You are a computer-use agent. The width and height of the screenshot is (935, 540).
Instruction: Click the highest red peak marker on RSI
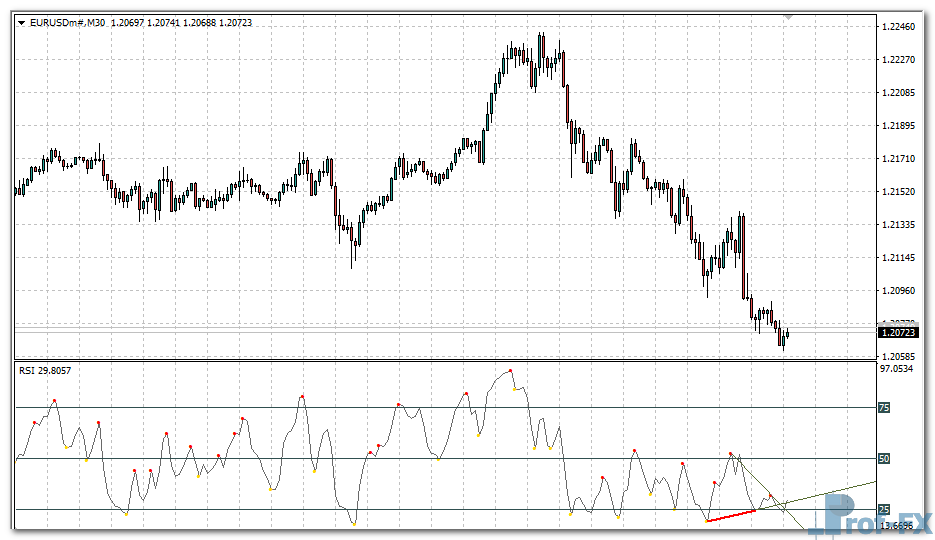click(511, 370)
